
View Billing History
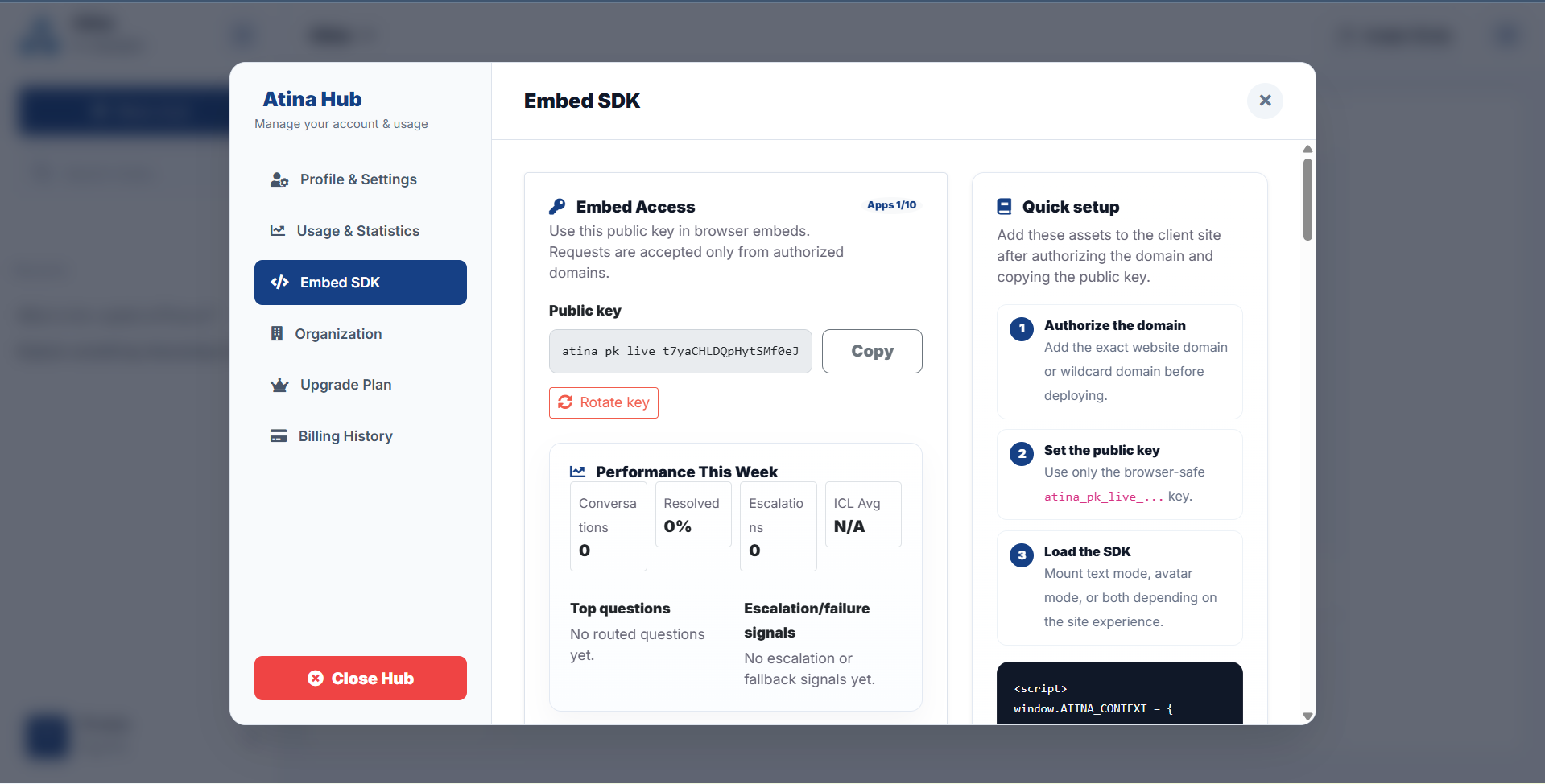[360, 436]
